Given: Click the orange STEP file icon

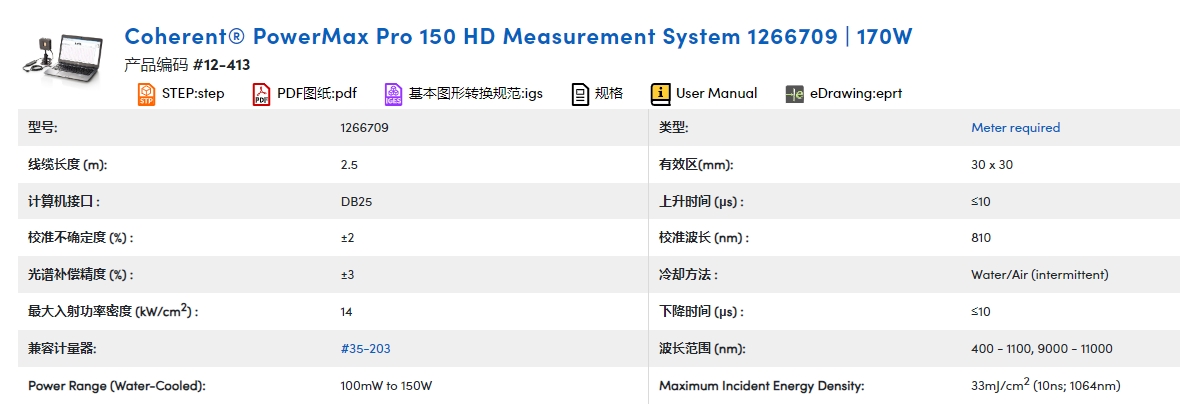Looking at the screenshot, I should [146, 94].
